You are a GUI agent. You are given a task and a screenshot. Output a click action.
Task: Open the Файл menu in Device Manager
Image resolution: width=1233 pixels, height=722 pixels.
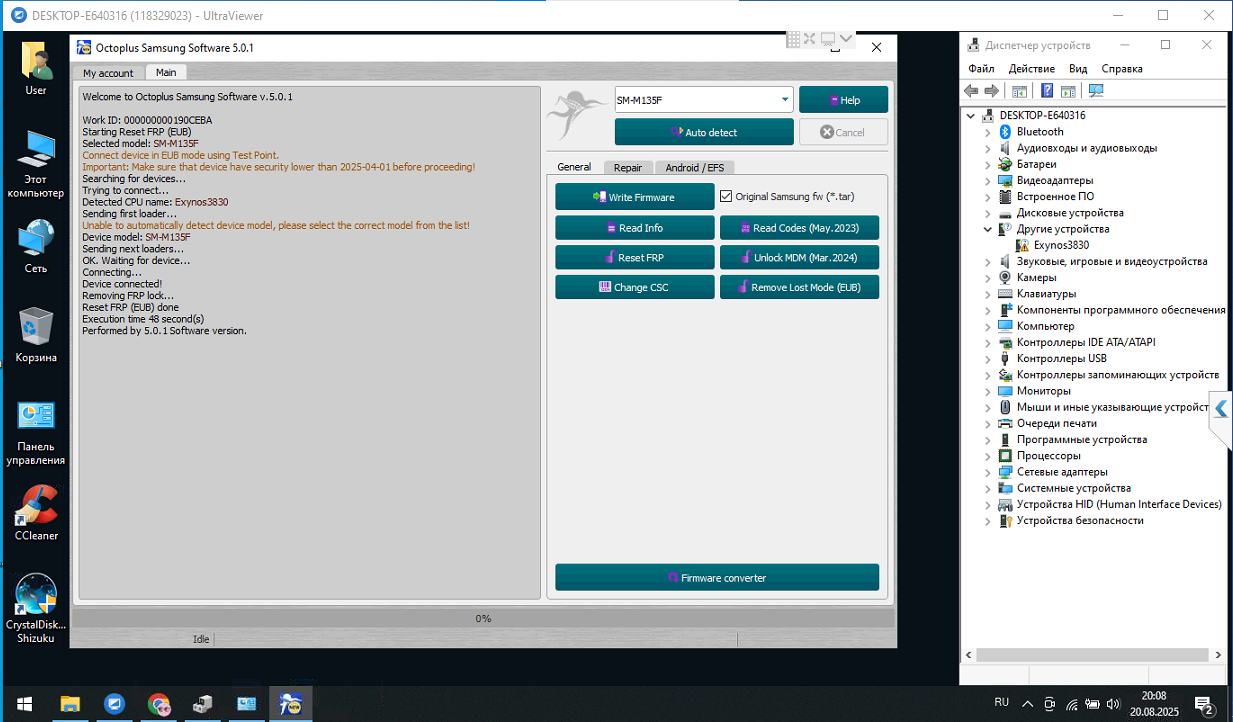click(981, 69)
